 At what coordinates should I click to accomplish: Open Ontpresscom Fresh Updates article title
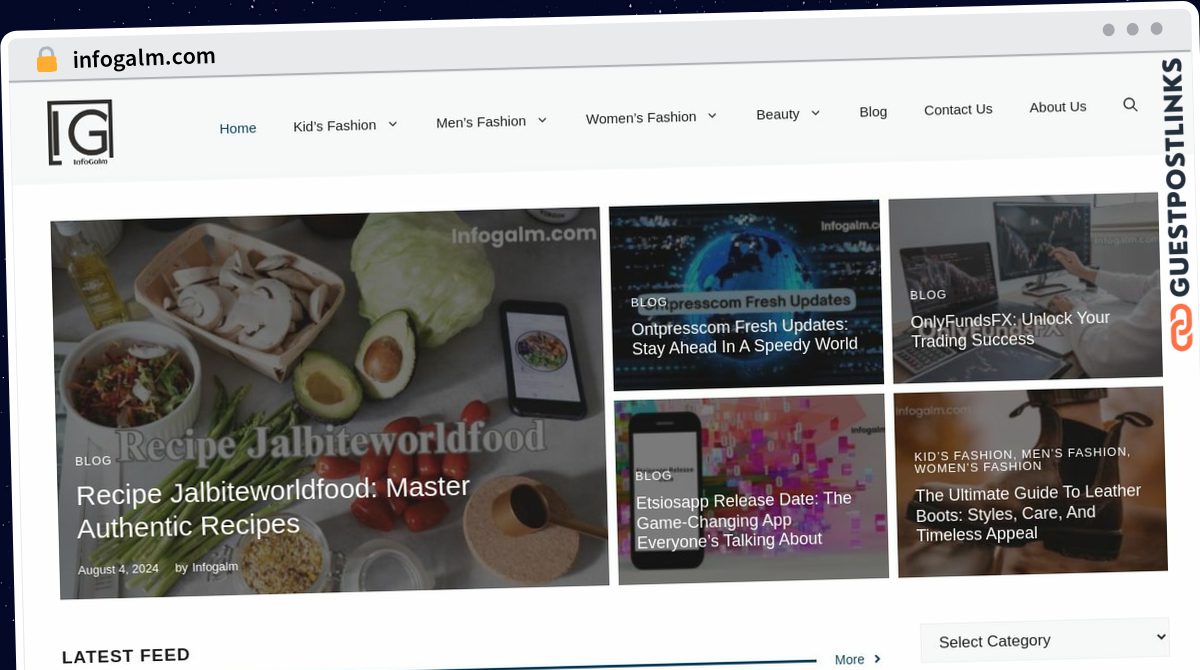744,336
